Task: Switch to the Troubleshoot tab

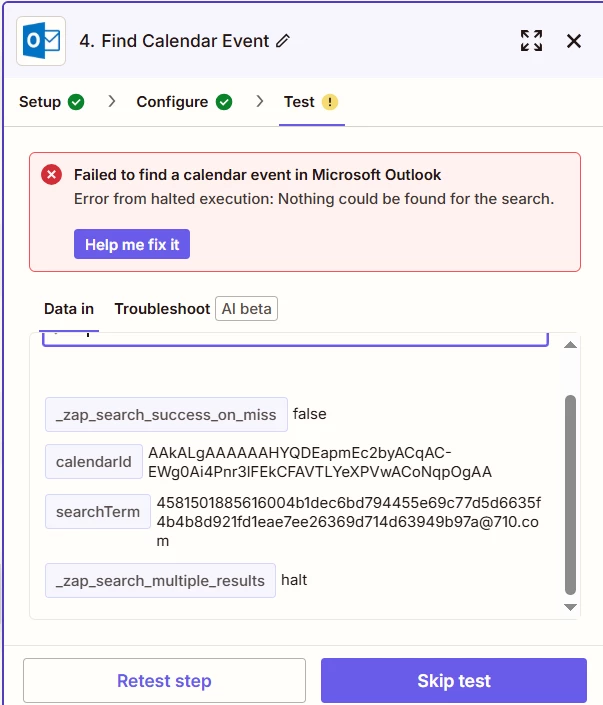Action: point(162,309)
